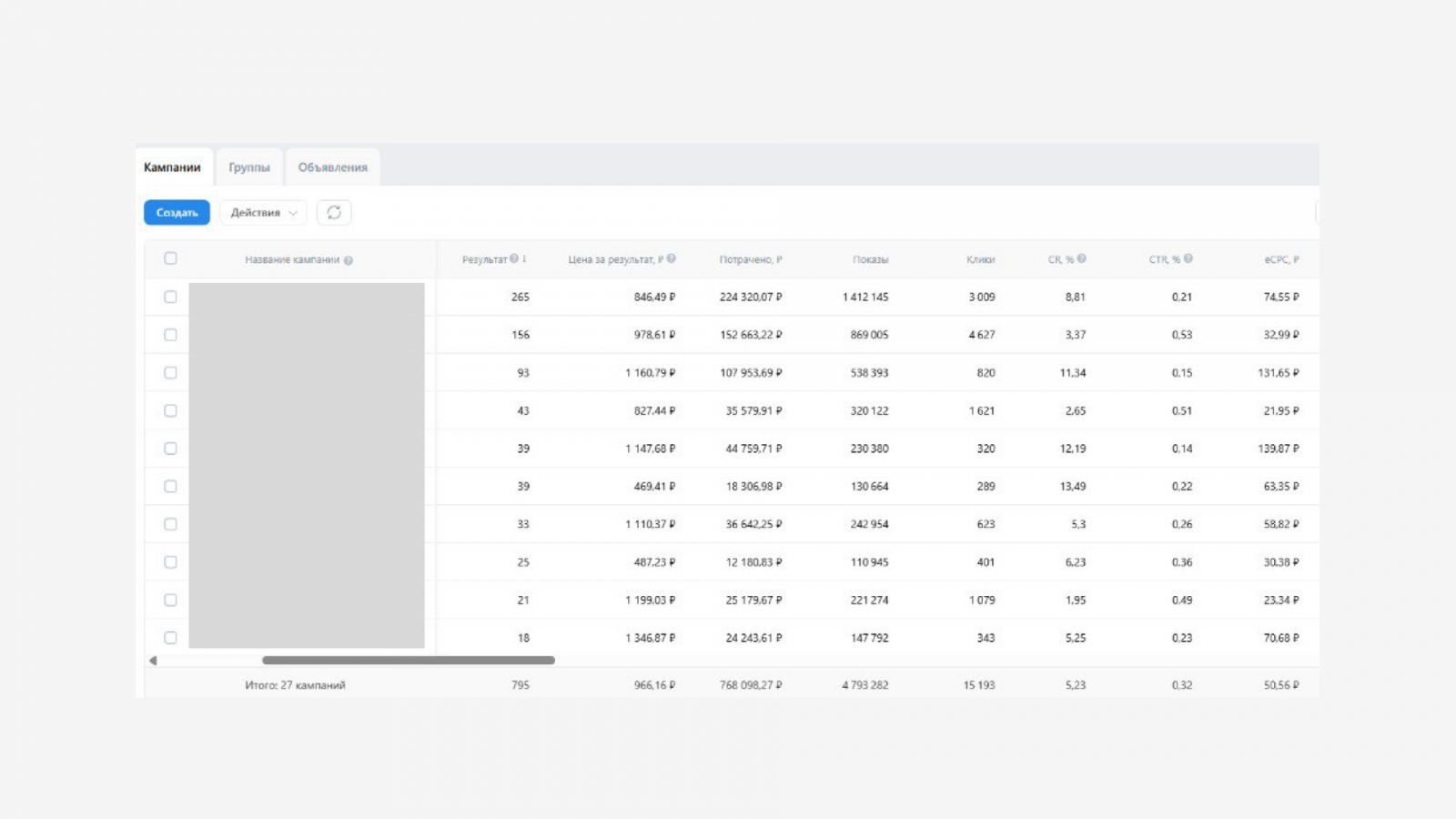Open the Объявления tab
Image resolution: width=1456 pixels, height=819 pixels.
click(x=333, y=167)
